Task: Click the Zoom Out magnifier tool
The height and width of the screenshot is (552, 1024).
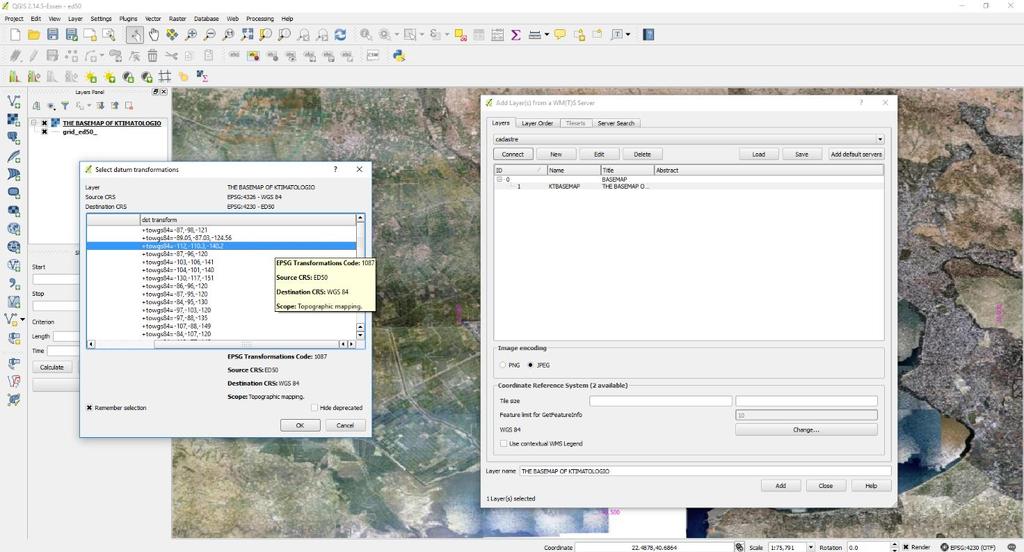Action: click(210, 35)
